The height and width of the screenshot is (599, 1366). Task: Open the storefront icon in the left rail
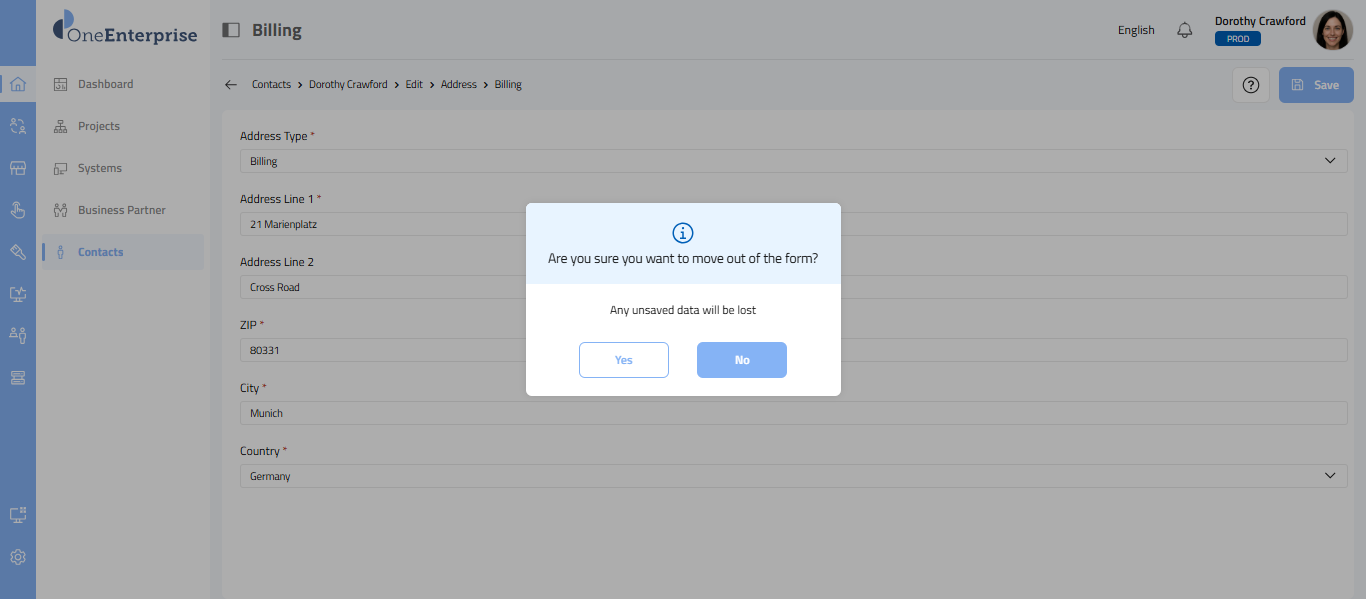(x=17, y=168)
